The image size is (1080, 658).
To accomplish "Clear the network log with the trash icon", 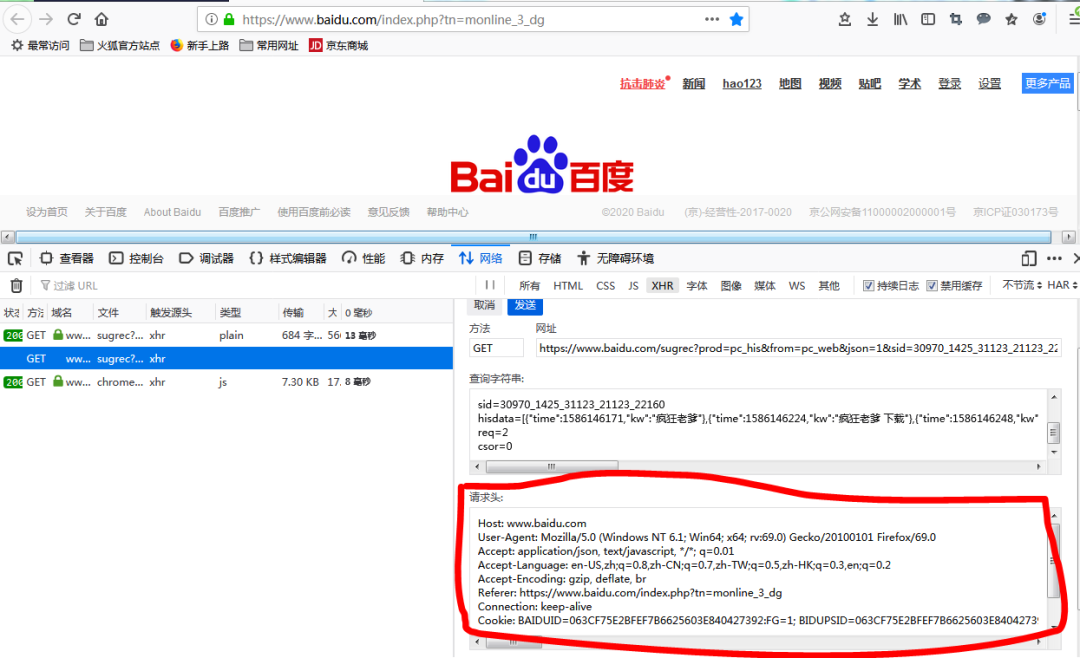I will (x=17, y=285).
